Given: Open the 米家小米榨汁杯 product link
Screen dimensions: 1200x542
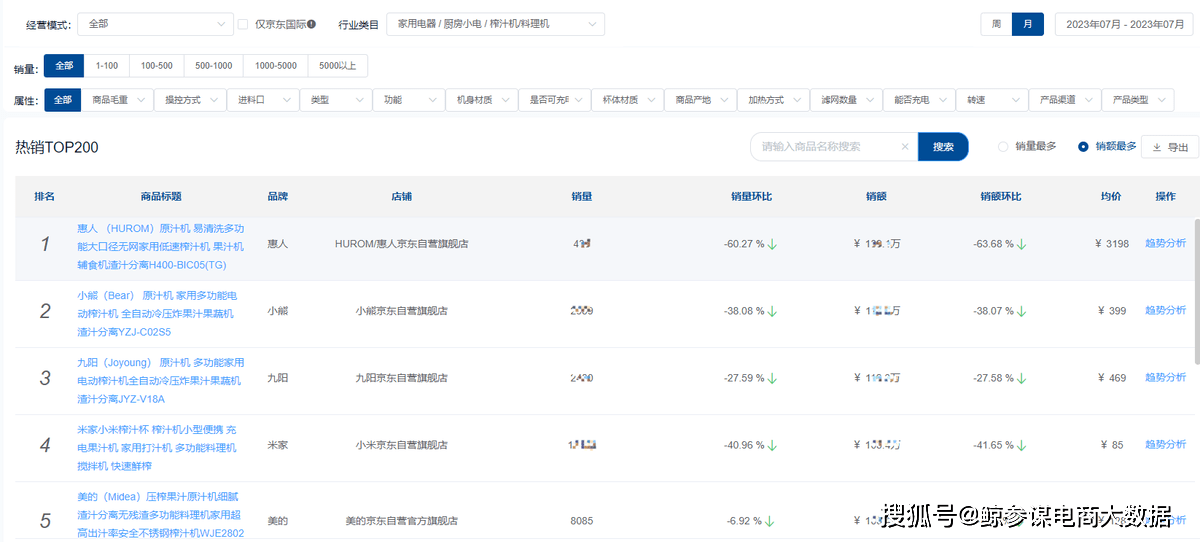Looking at the screenshot, I should coord(157,447).
